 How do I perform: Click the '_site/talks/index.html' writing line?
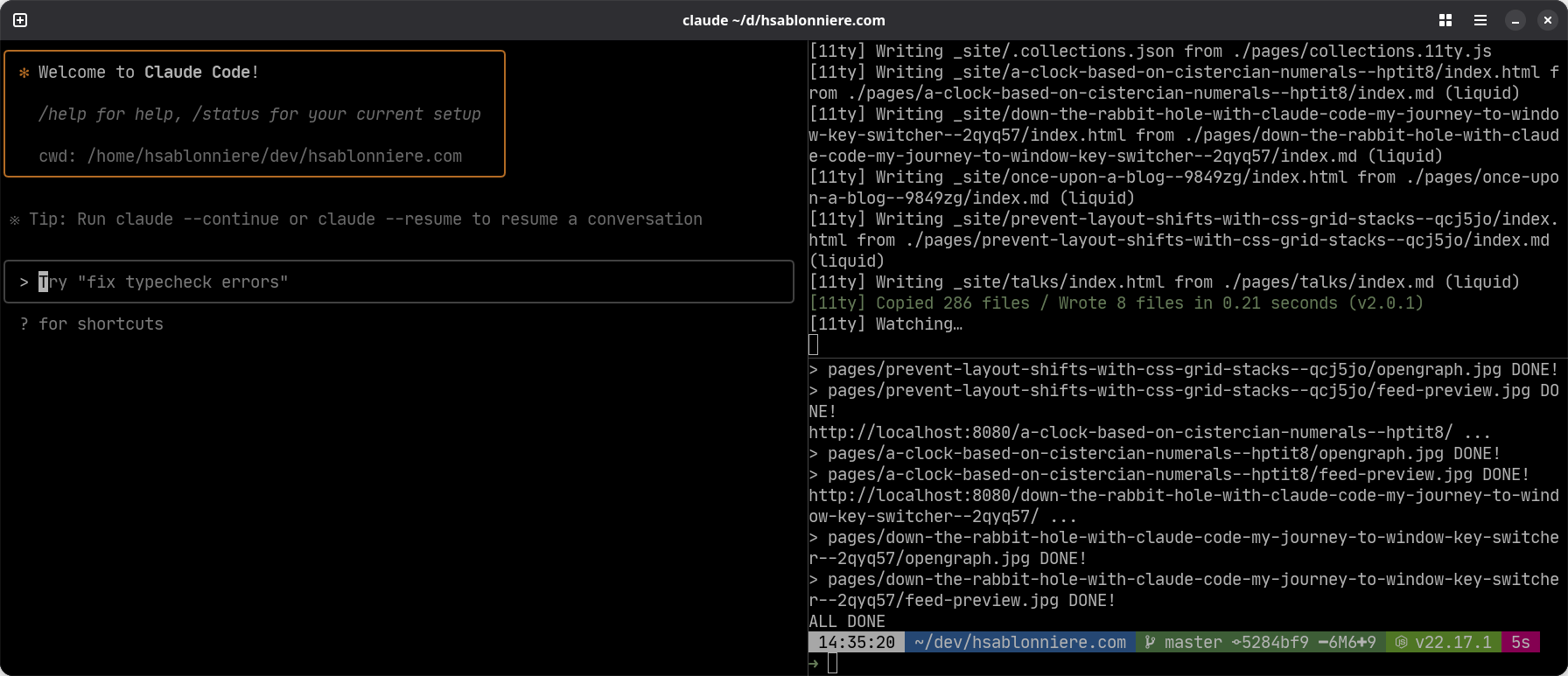pyautogui.click(x=1165, y=282)
